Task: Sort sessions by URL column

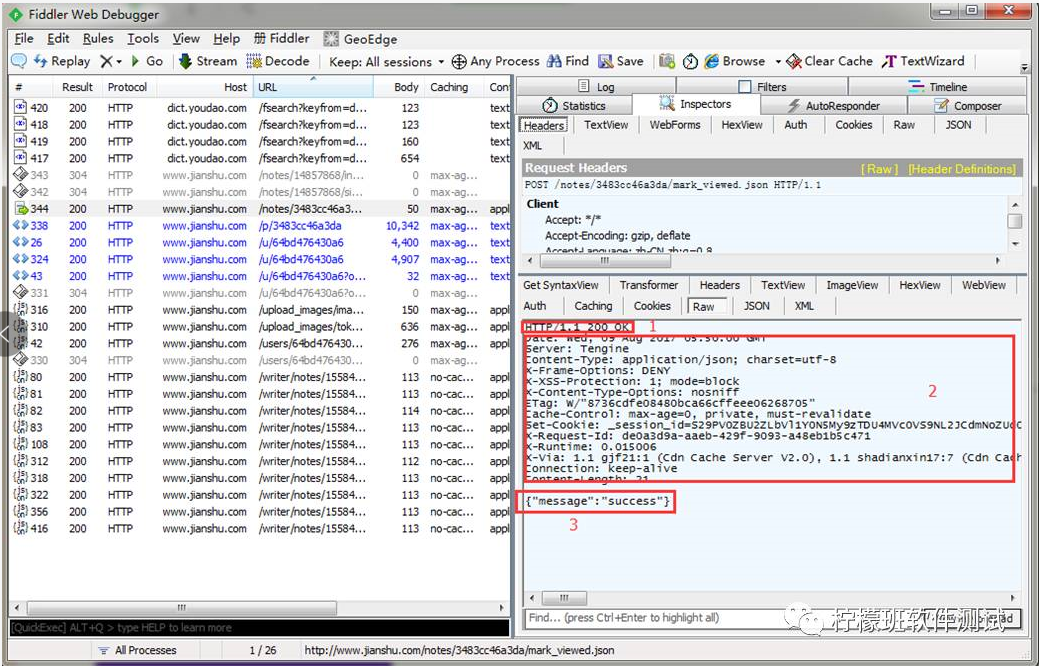Action: click(313, 87)
